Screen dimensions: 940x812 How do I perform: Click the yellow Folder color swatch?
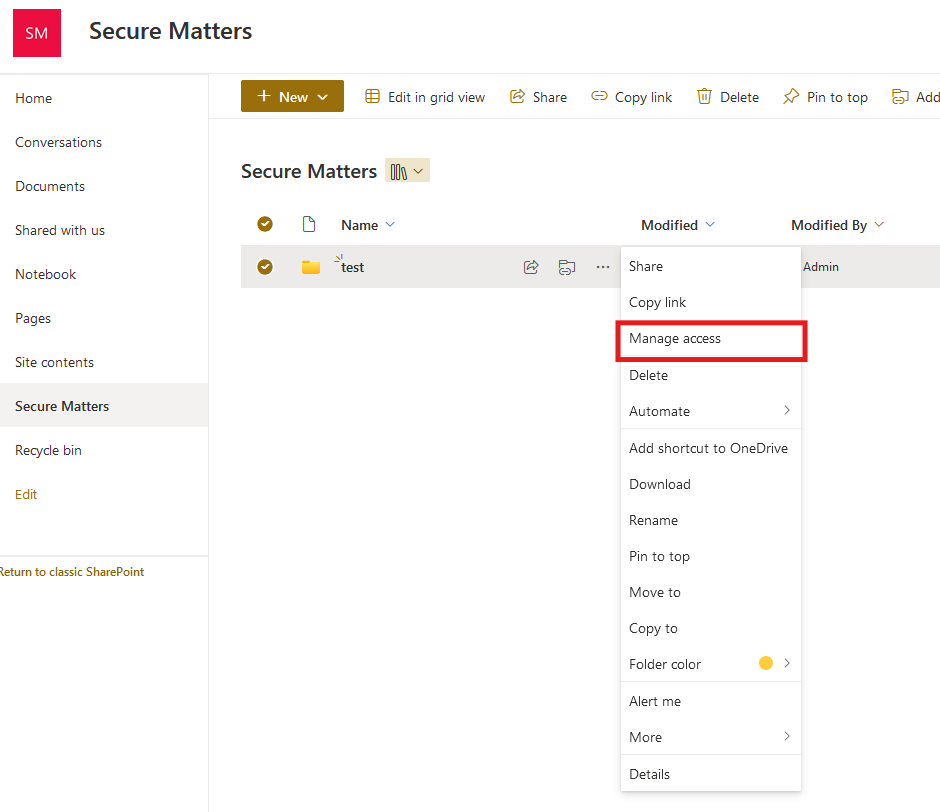click(x=766, y=663)
